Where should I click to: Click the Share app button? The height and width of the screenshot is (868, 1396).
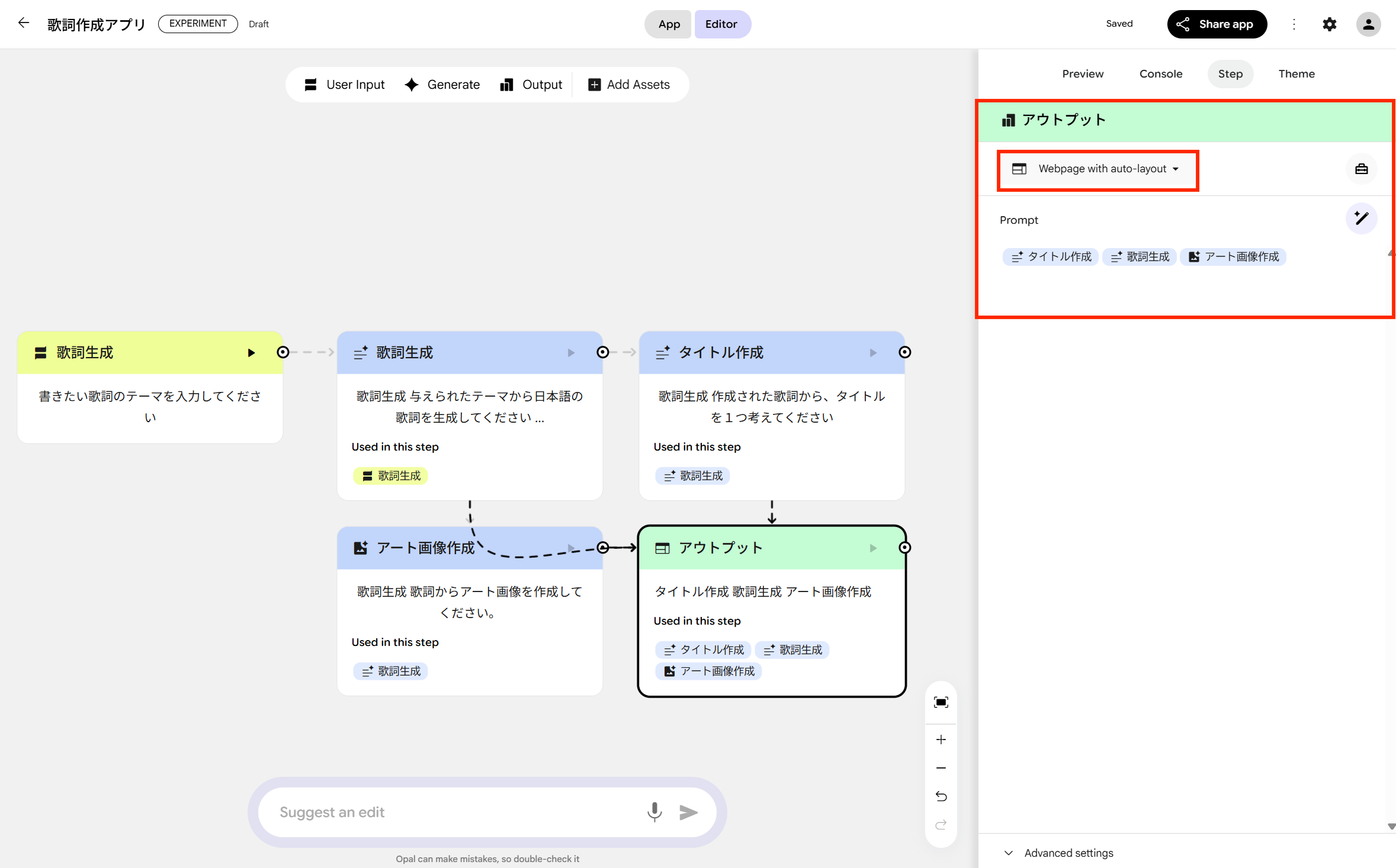(x=1217, y=24)
